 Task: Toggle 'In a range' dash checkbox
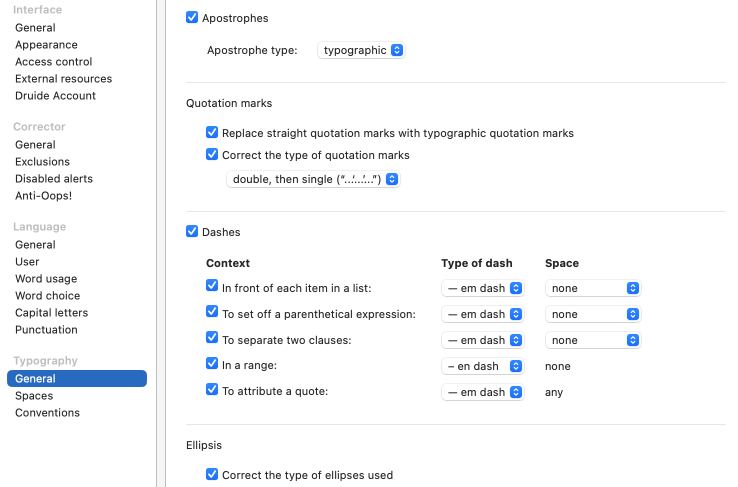point(212,366)
